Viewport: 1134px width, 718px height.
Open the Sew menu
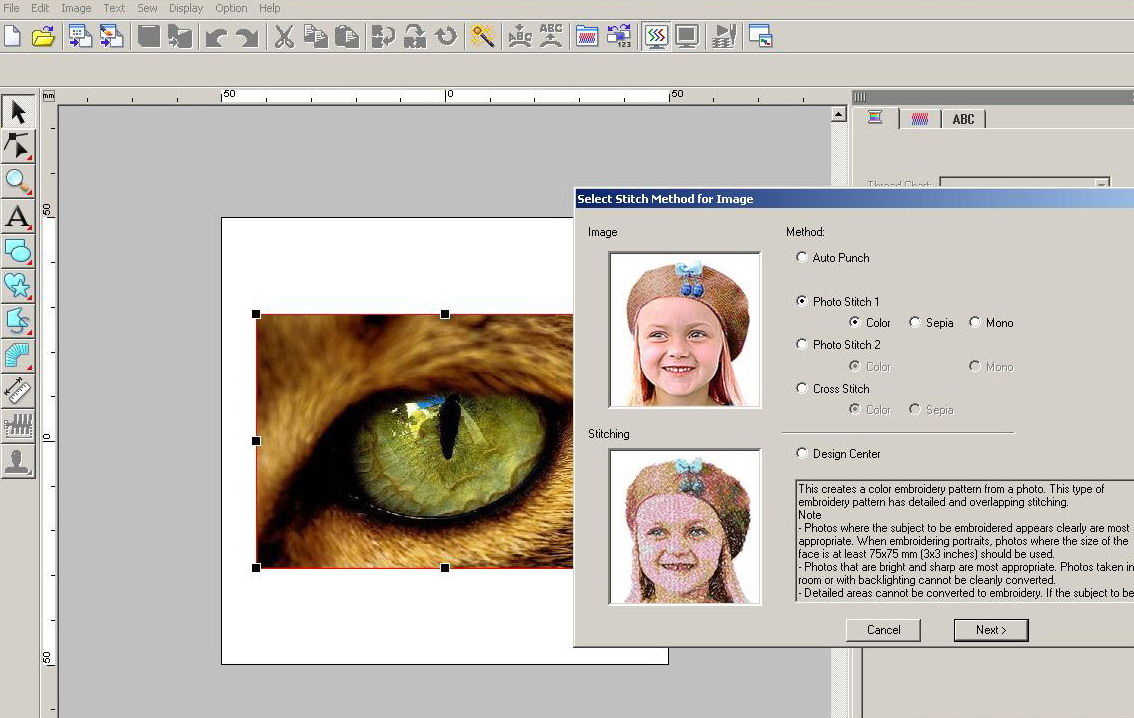coord(147,8)
